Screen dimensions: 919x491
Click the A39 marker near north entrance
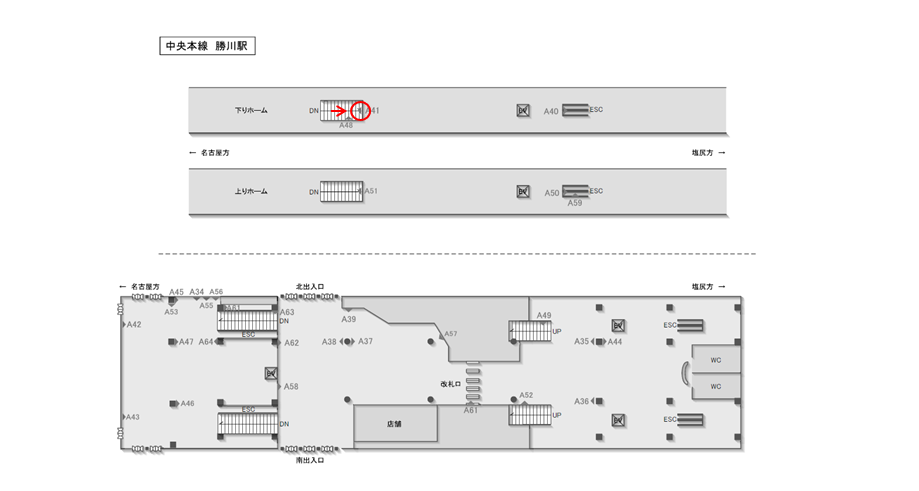[x=348, y=319]
